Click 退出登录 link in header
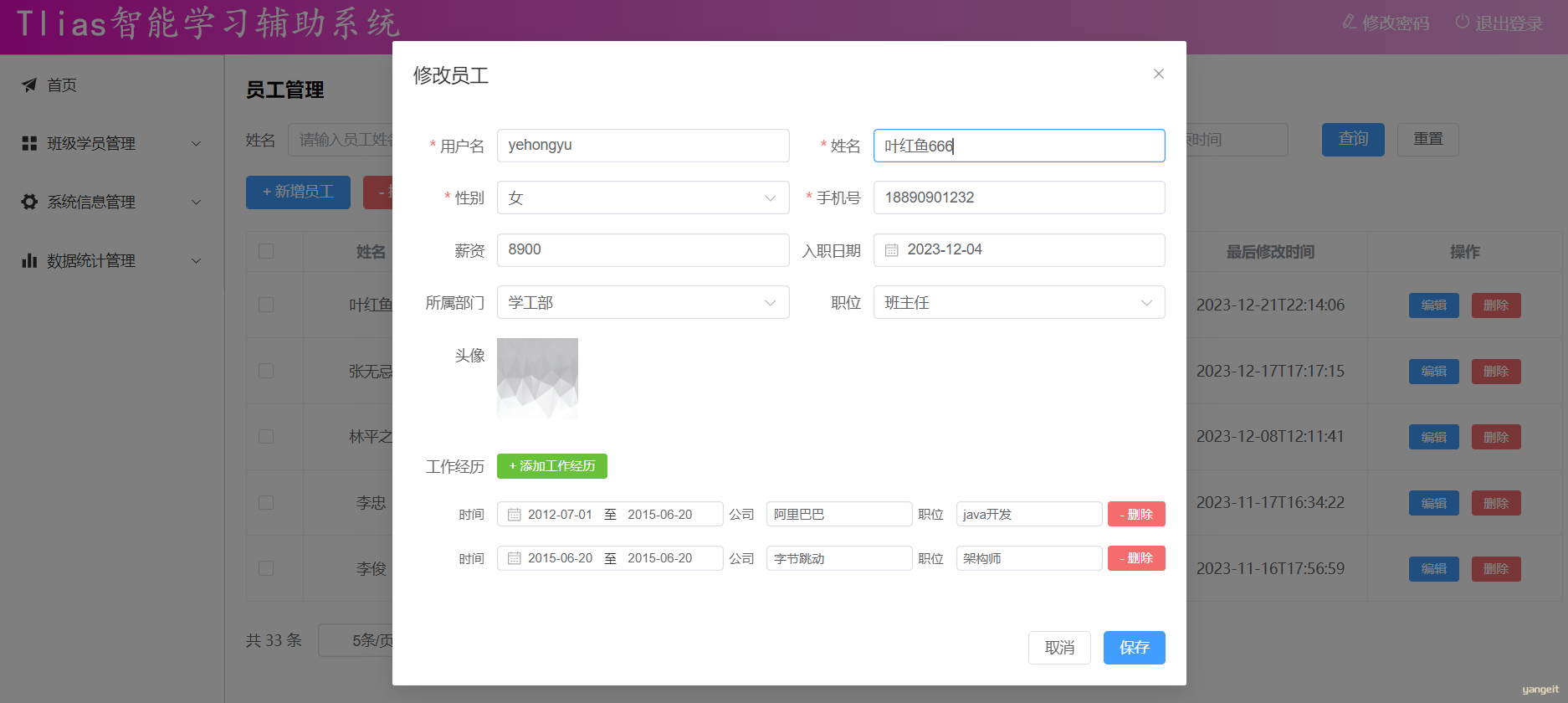Viewport: 1568px width, 703px height. click(x=1499, y=23)
